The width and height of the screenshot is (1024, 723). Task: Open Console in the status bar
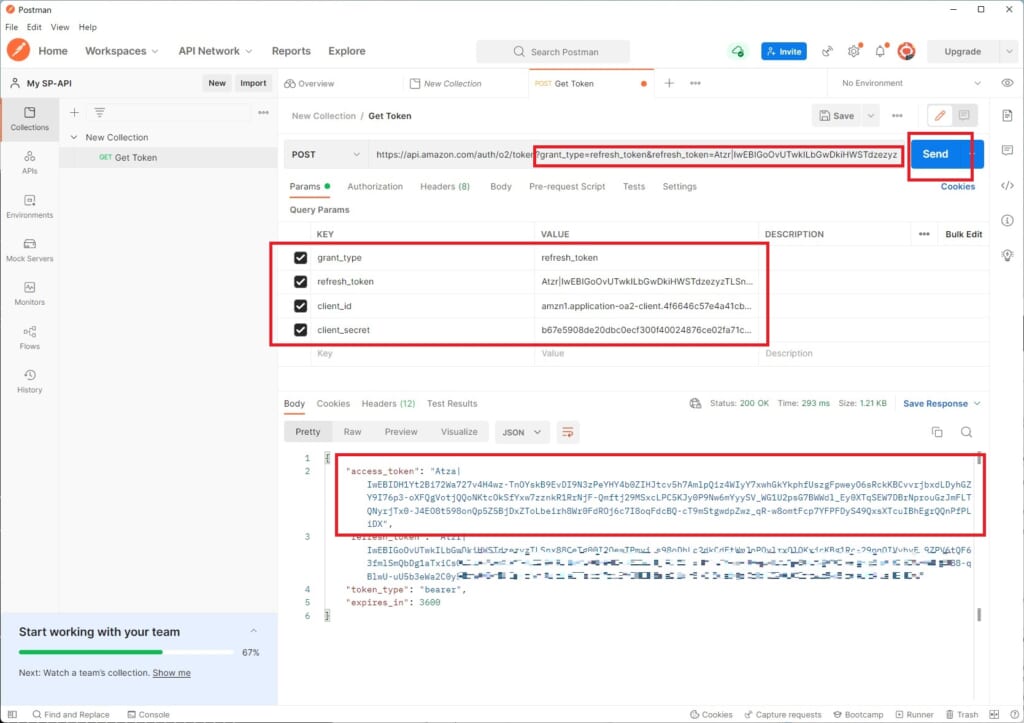pos(148,715)
